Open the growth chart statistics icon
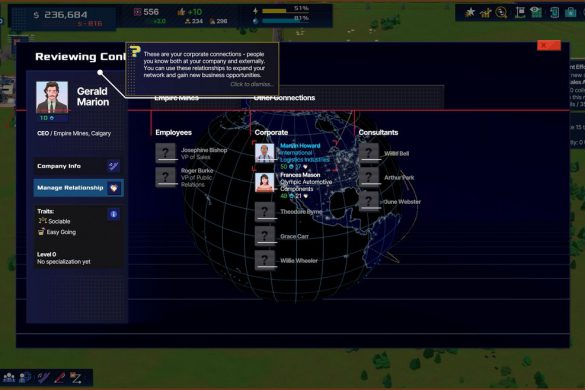This screenshot has width=585, height=390. click(485, 13)
